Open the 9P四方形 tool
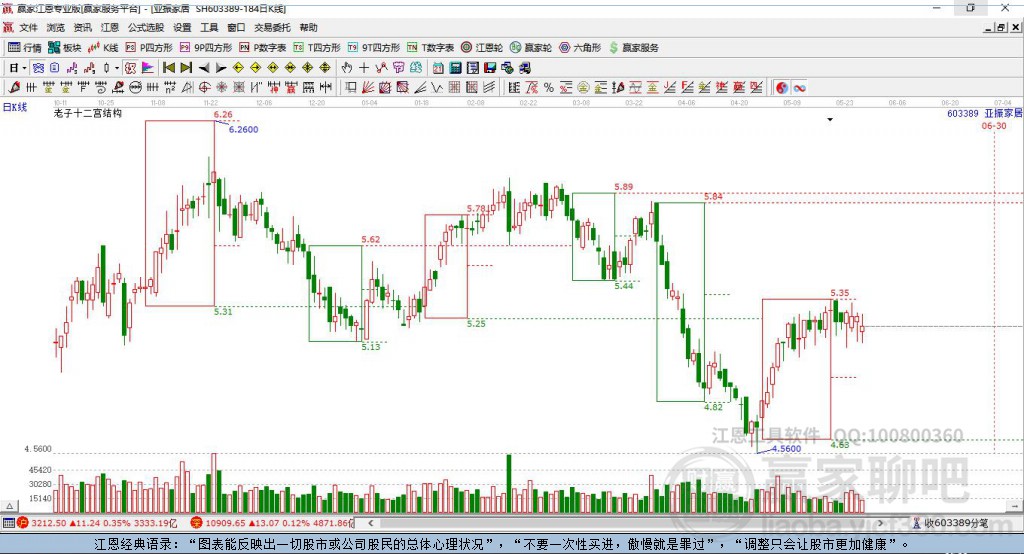1024x554 pixels. tap(206, 48)
